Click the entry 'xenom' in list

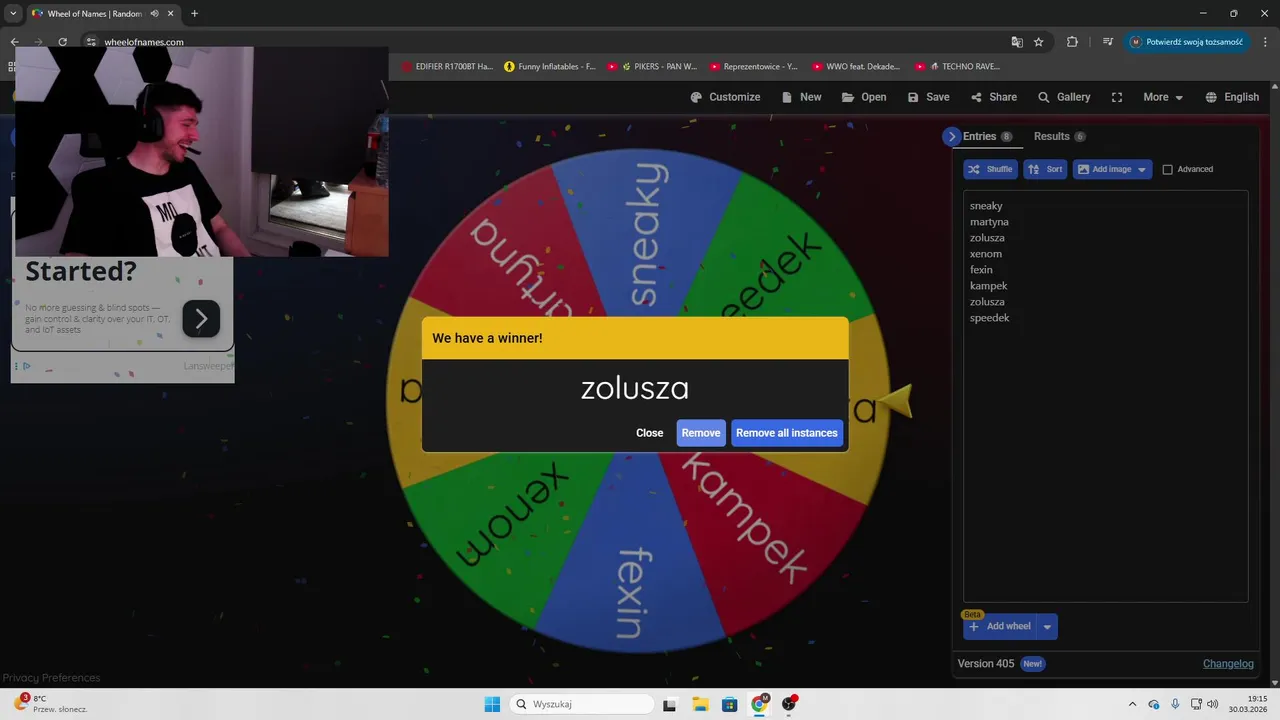coord(986,254)
